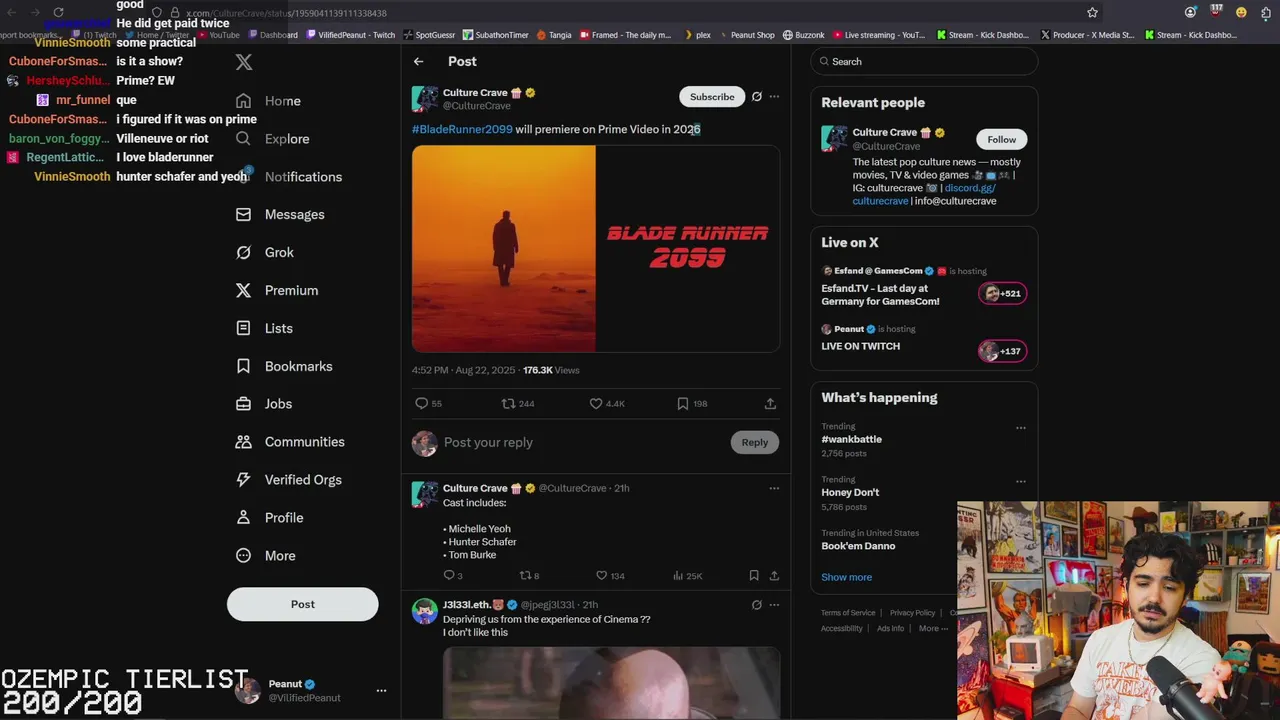Screen dimensions: 1280x720
Task: Go back using the arrow next to Post
Action: (x=419, y=62)
